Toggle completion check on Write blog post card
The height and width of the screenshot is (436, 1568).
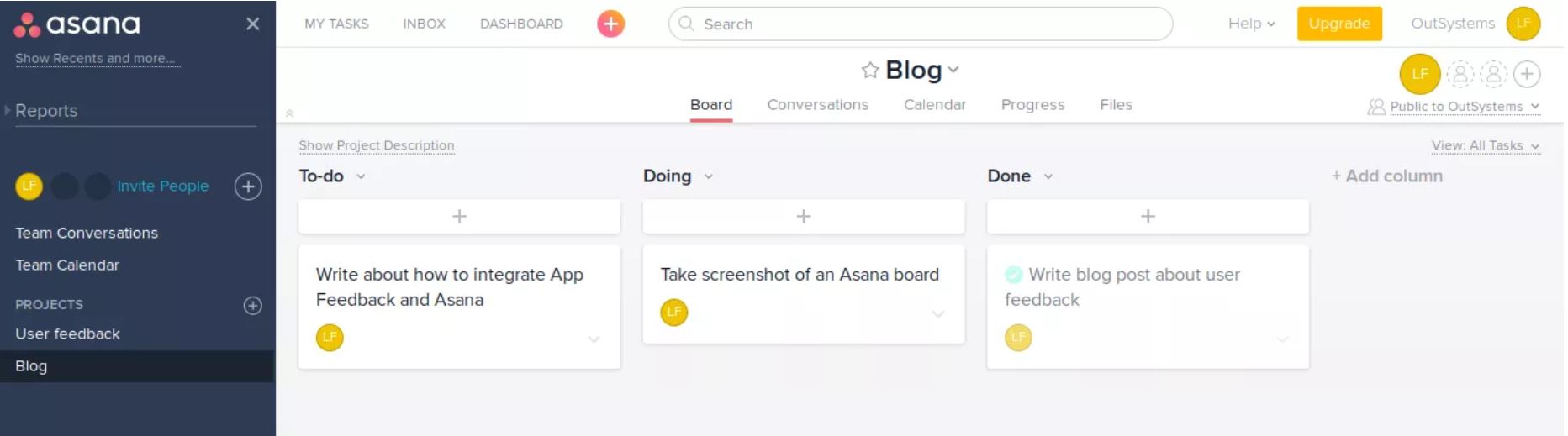pos(1014,275)
